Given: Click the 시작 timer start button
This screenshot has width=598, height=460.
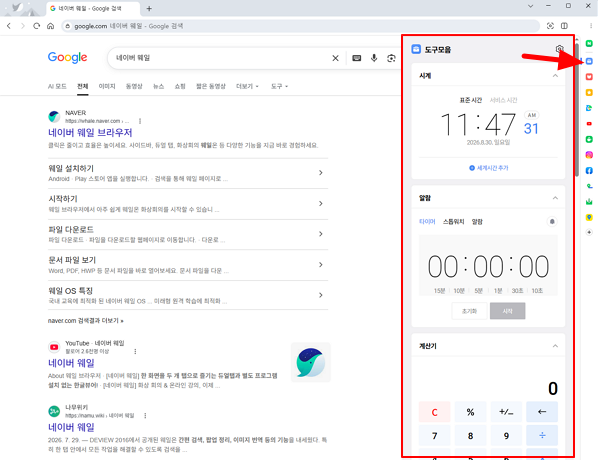Looking at the screenshot, I should coord(507,311).
